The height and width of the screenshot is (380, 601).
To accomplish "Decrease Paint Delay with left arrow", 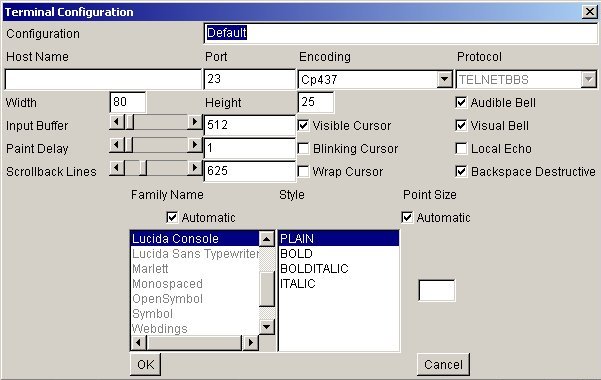I will 117,145.
